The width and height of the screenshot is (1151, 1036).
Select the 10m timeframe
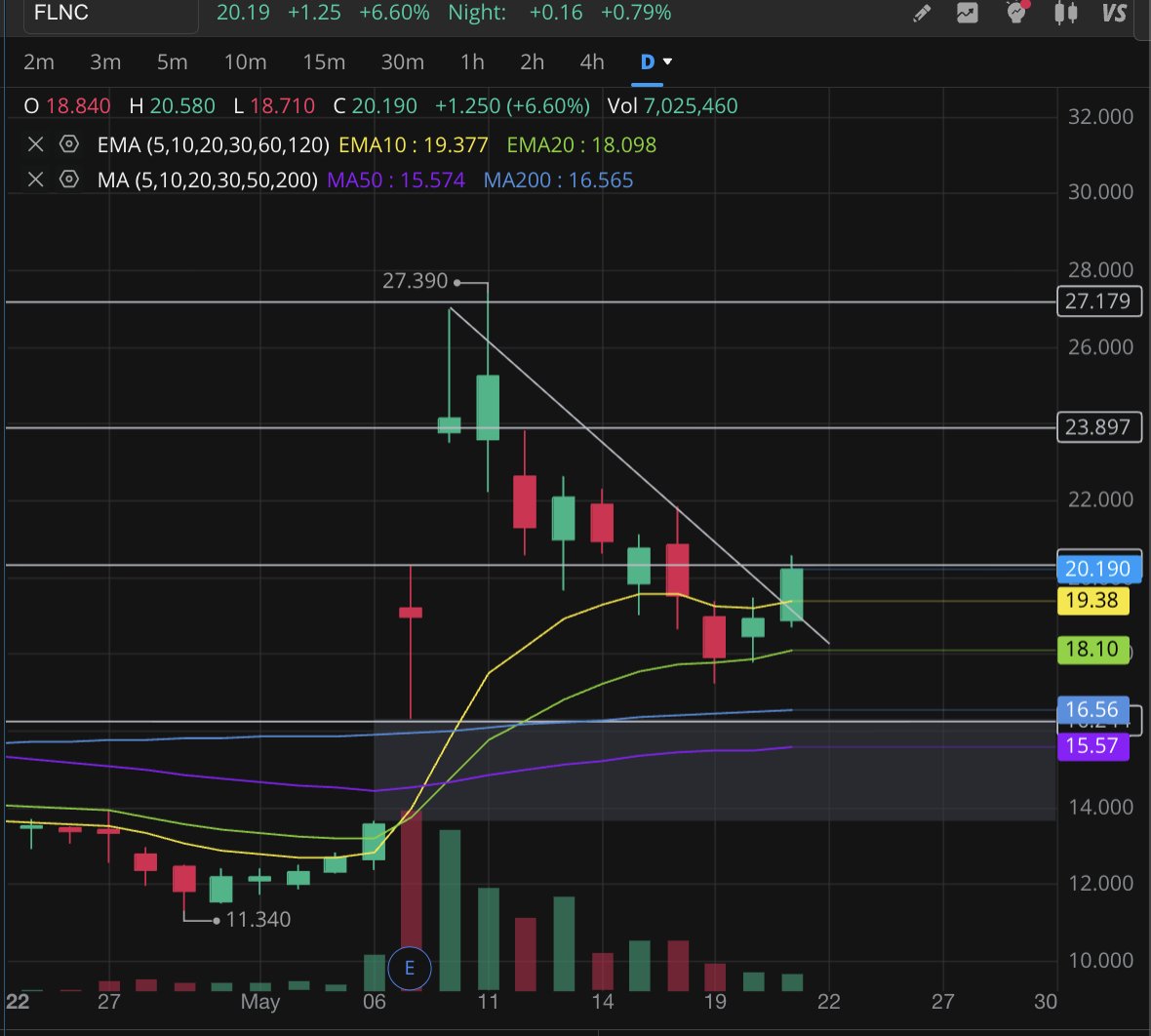tap(245, 62)
